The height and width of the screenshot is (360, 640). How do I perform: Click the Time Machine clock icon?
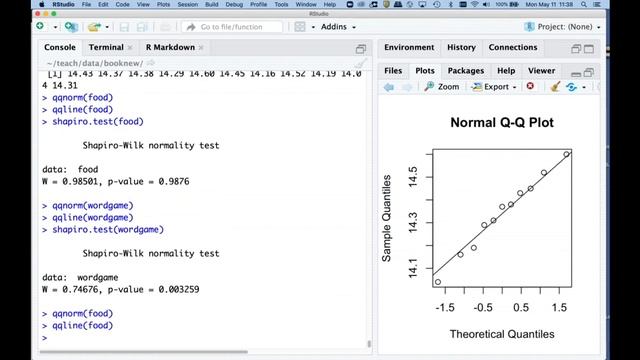[x=437, y=4]
